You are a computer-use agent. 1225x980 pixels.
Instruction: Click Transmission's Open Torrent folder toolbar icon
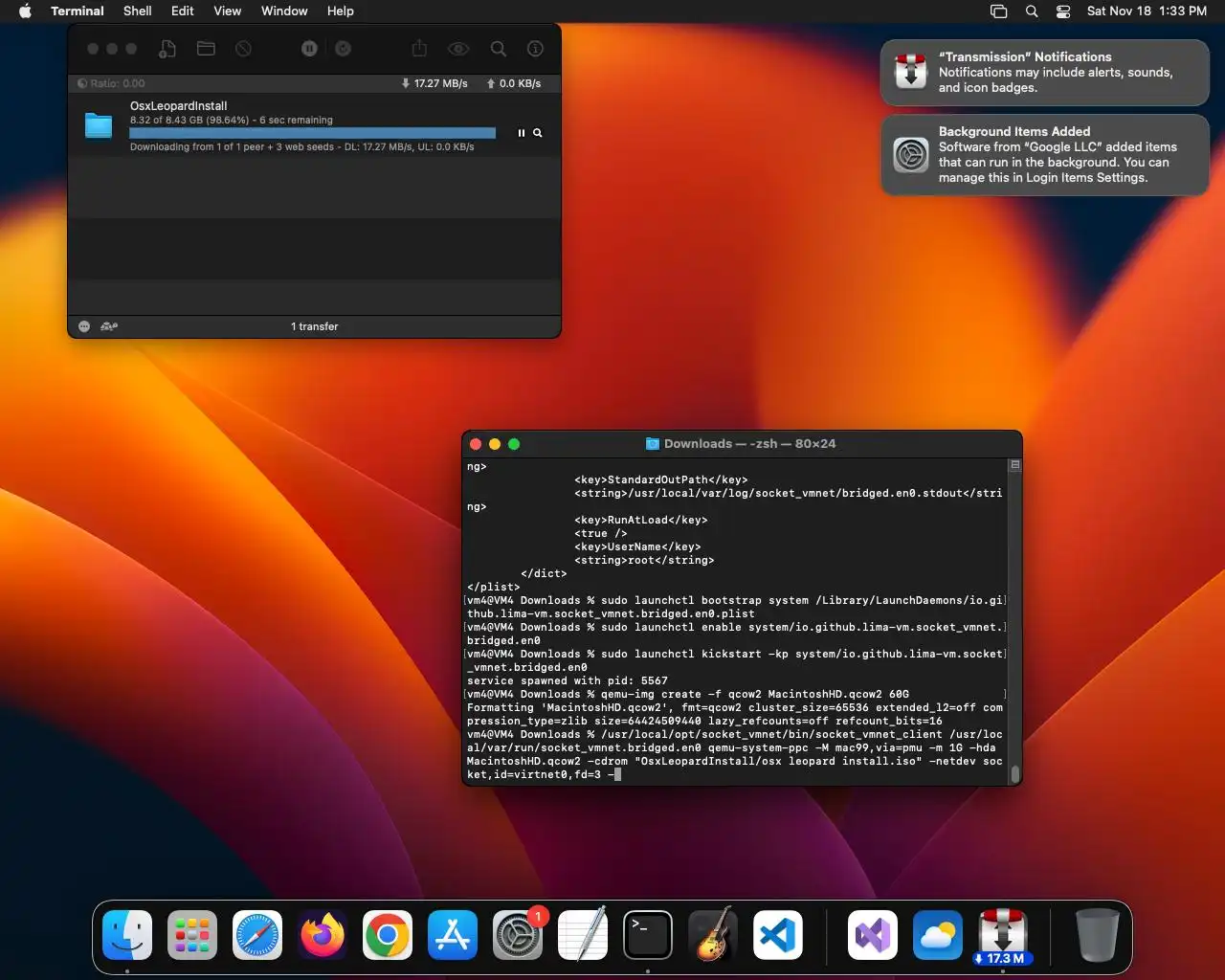[x=206, y=49]
